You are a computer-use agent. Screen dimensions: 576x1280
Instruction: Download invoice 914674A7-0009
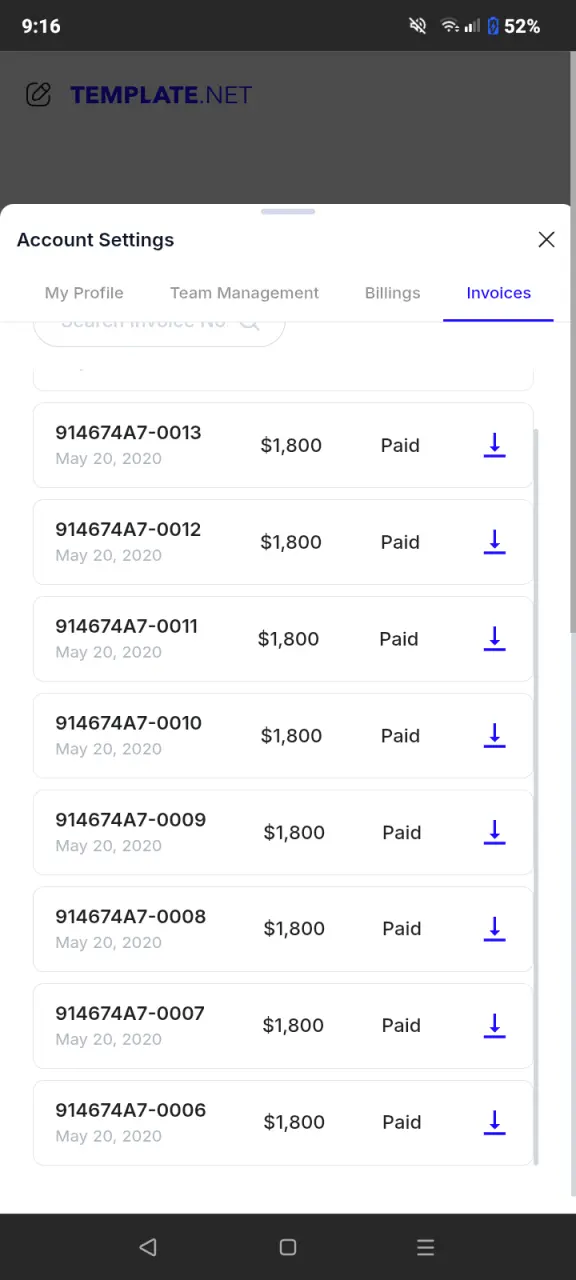pos(494,832)
